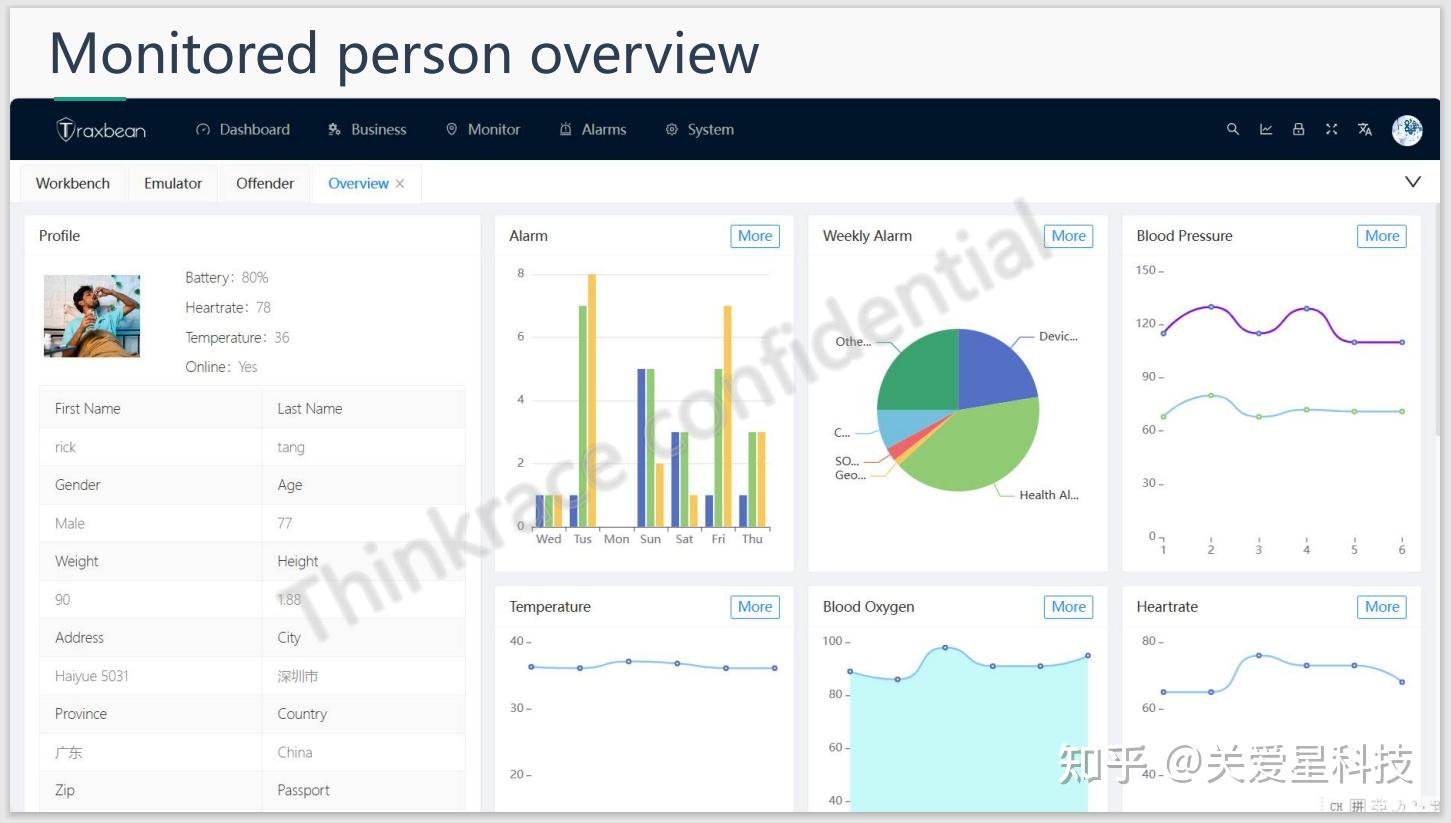This screenshot has width=1451, height=823.
Task: Click the analytics chart icon in header
Action: pos(1265,129)
